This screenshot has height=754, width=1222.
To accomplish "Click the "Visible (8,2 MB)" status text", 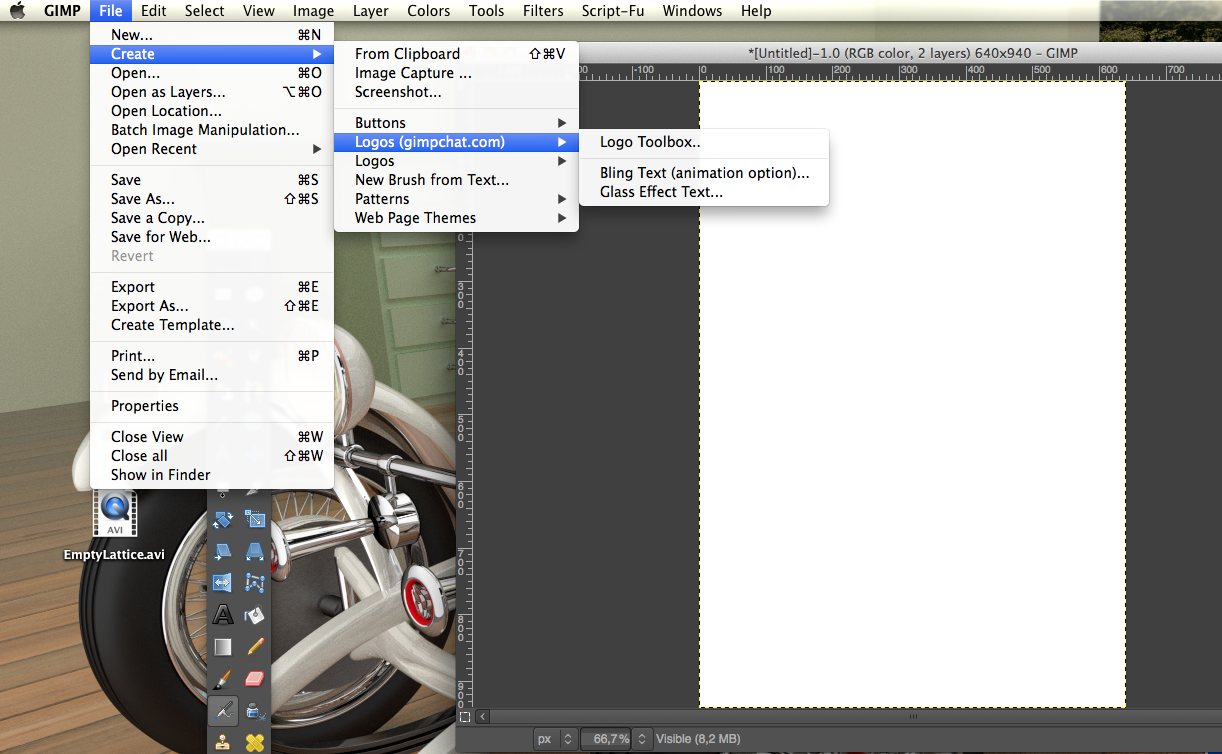I will click(698, 739).
